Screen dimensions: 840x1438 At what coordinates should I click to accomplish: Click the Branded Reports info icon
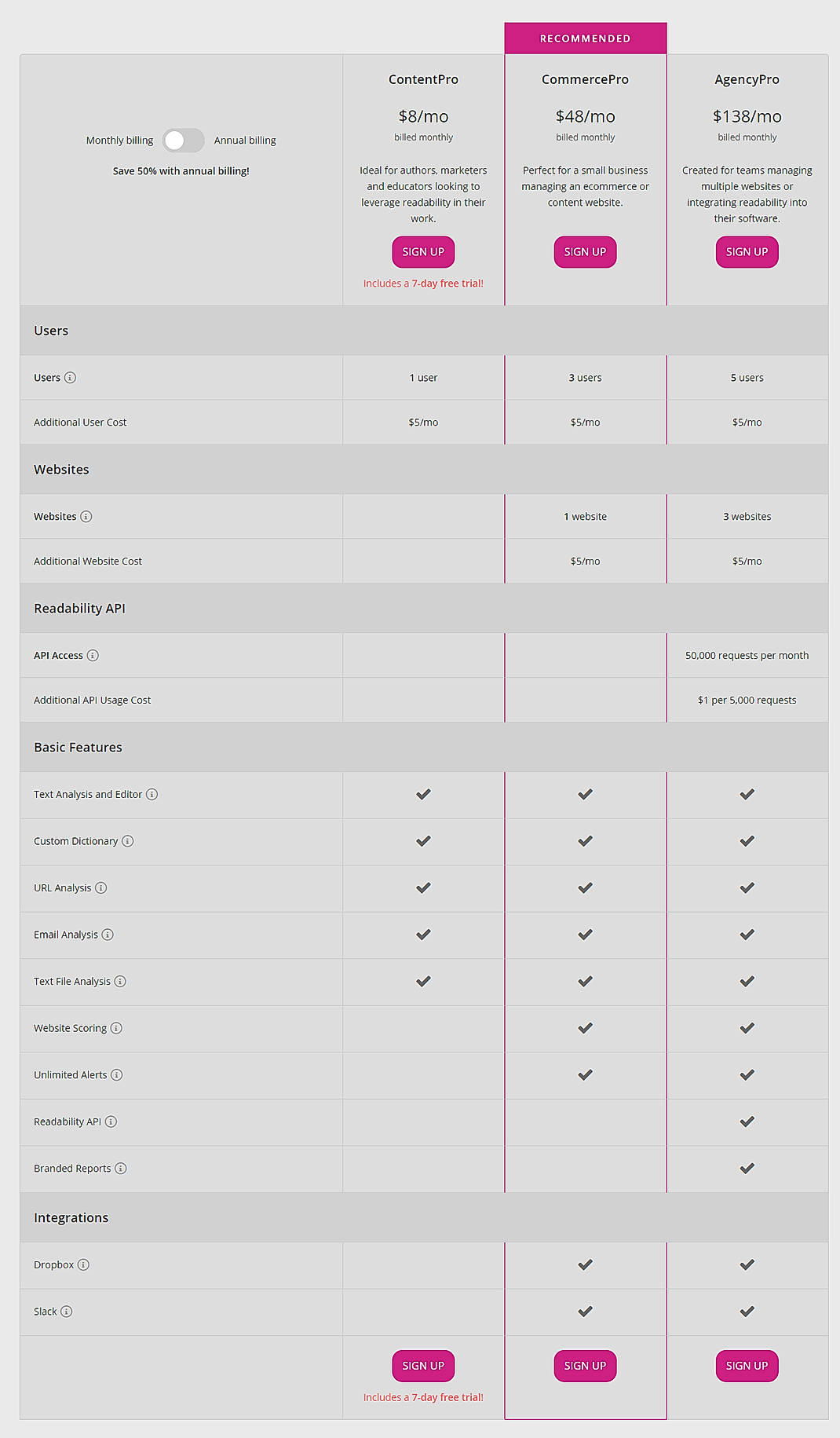[121, 1169]
